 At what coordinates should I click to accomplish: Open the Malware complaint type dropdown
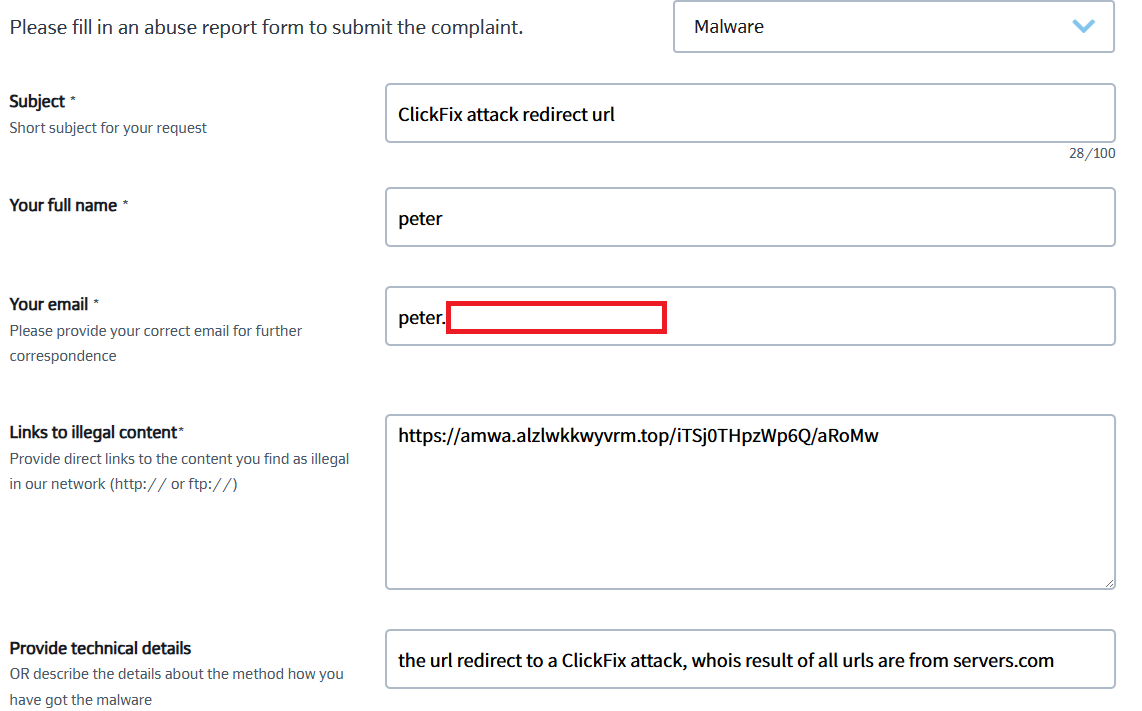tap(894, 27)
